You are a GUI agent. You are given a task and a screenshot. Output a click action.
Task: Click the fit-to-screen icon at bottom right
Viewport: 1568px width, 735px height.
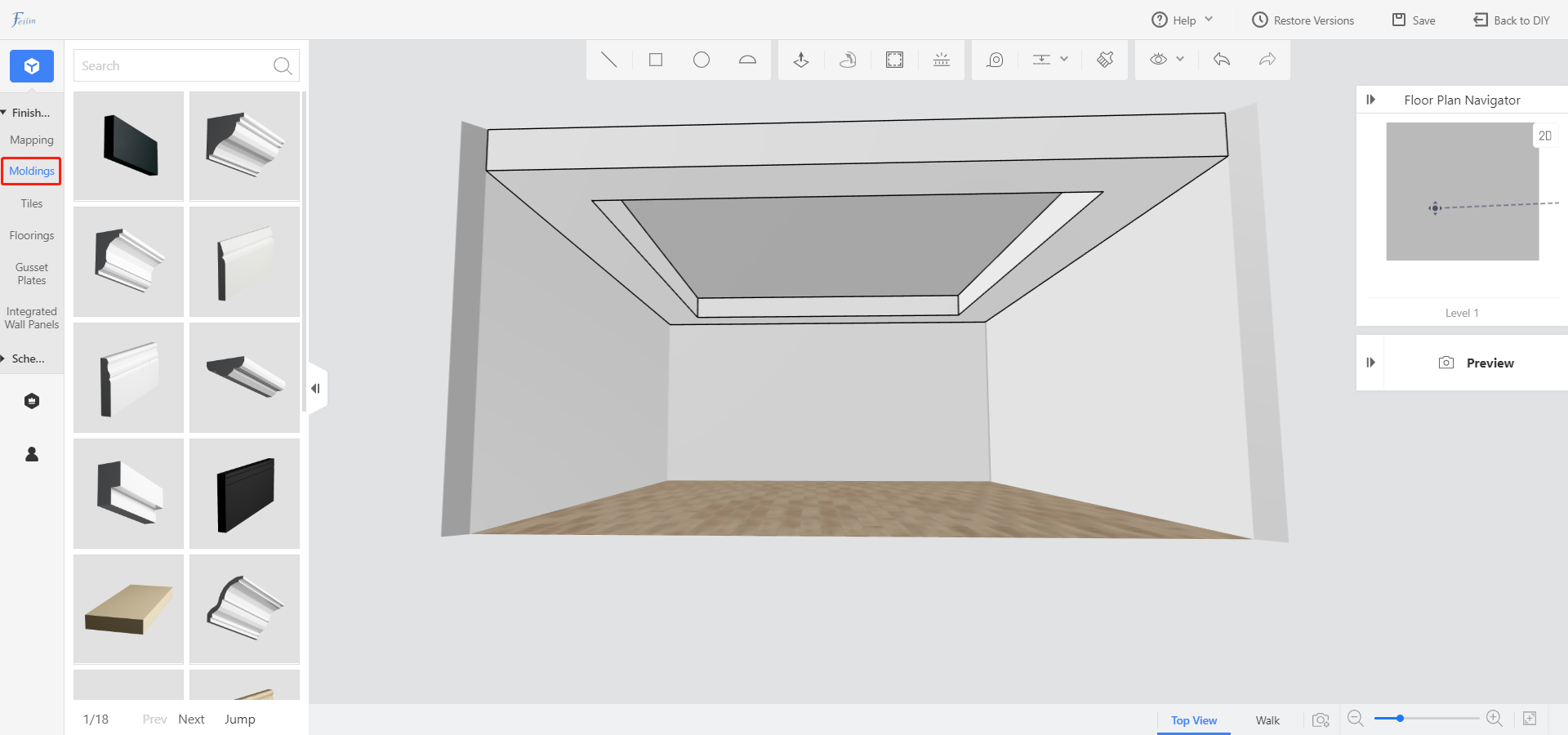[1530, 719]
